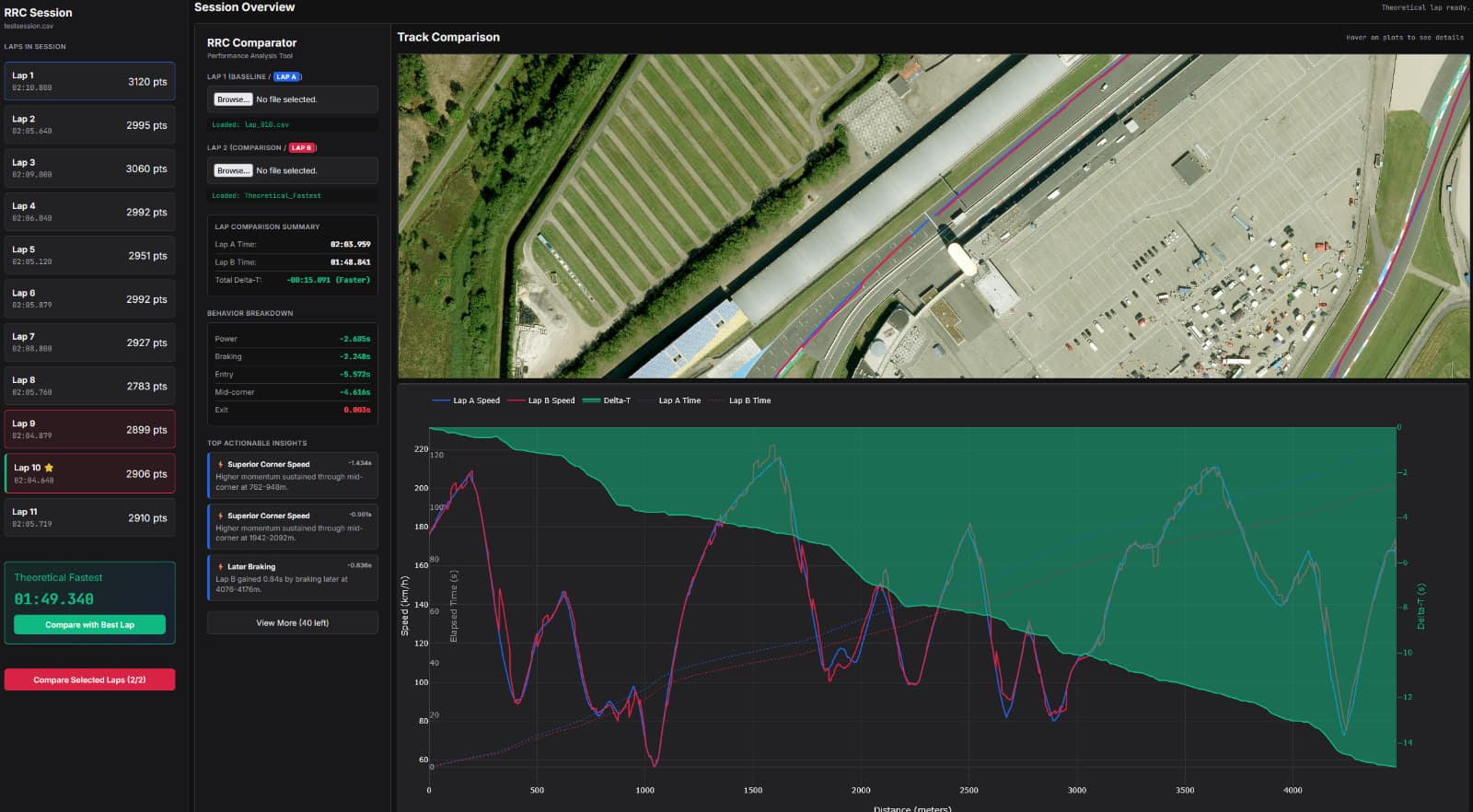Click the Lap B Speed legend line marker
The image size is (1473, 812).
pyautogui.click(x=516, y=400)
